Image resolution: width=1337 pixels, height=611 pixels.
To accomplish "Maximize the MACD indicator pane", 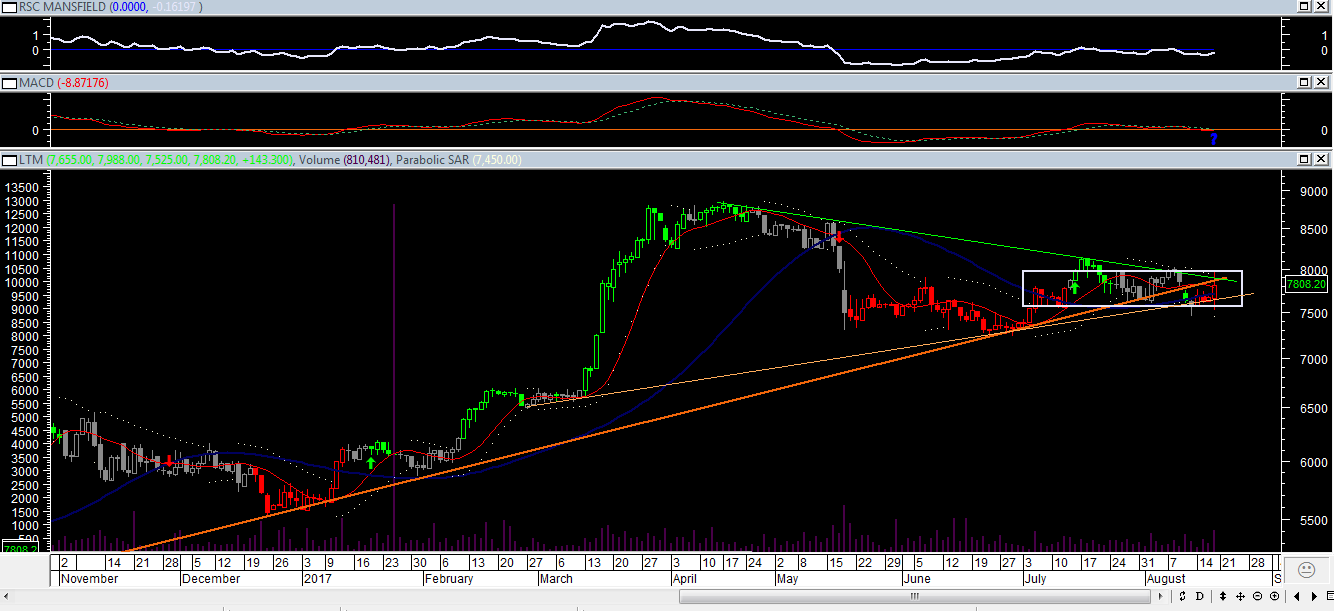I will pos(1304,81).
